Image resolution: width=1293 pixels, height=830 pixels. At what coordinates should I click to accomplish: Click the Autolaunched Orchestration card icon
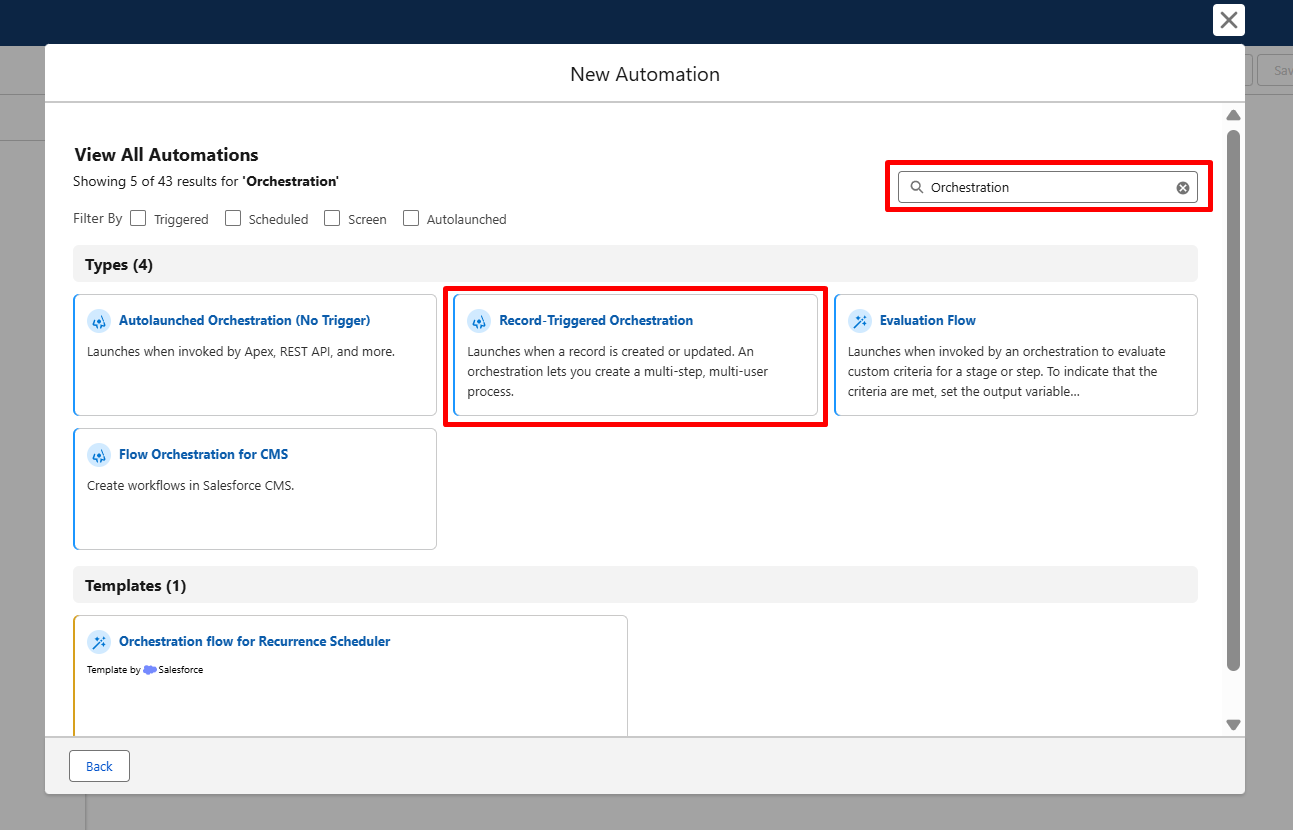click(99, 321)
